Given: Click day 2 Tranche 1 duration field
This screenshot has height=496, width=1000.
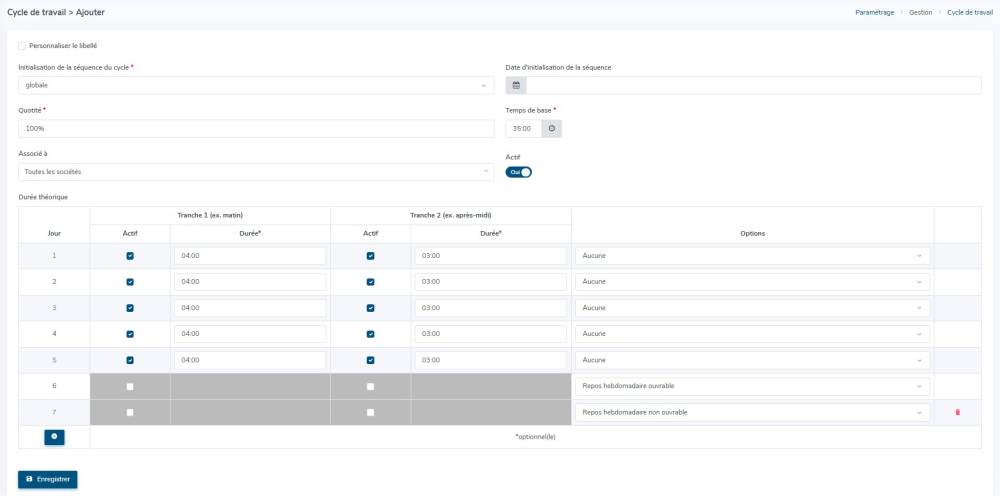Looking at the screenshot, I should coord(250,282).
